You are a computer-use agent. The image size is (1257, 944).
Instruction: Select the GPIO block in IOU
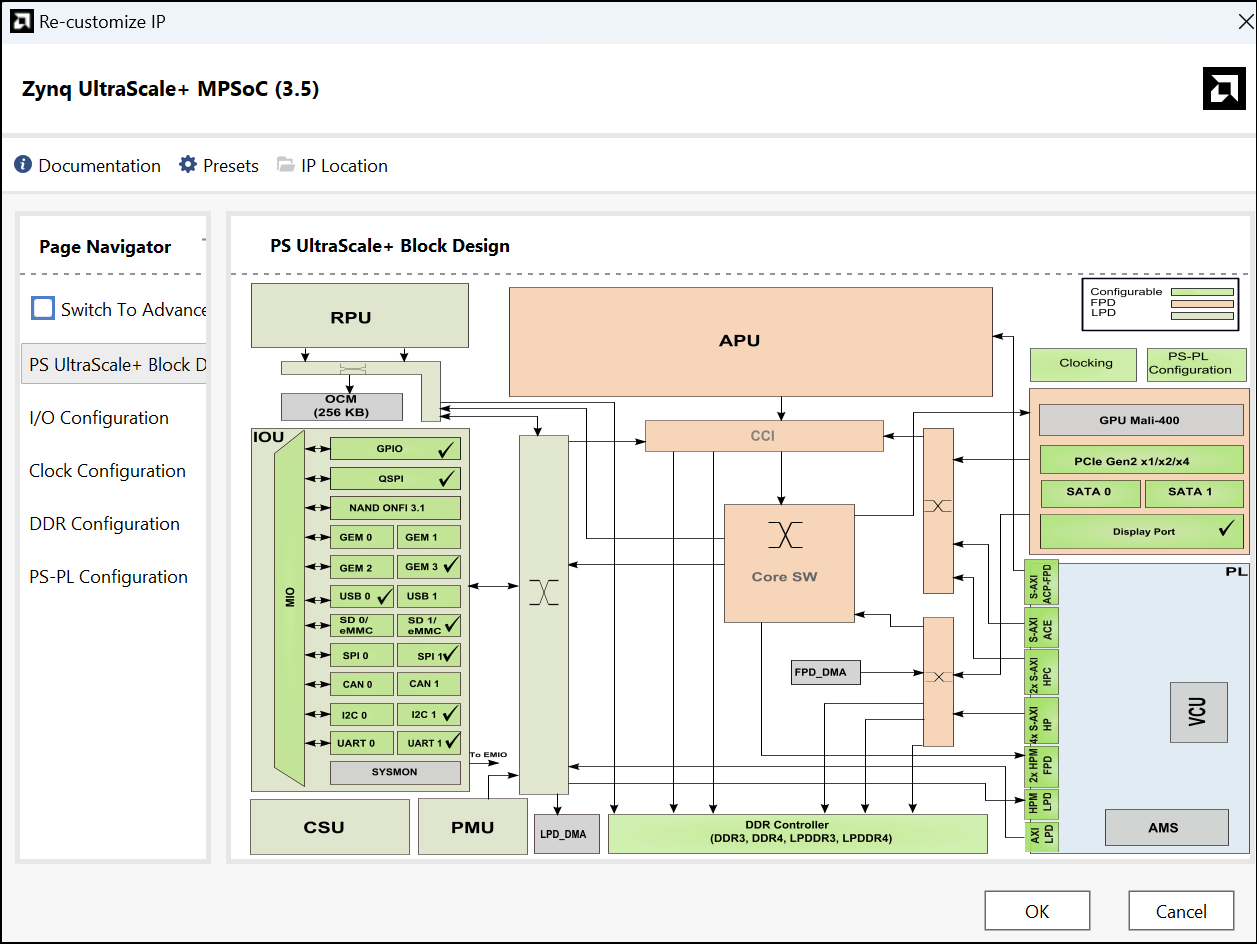pyautogui.click(x=395, y=449)
